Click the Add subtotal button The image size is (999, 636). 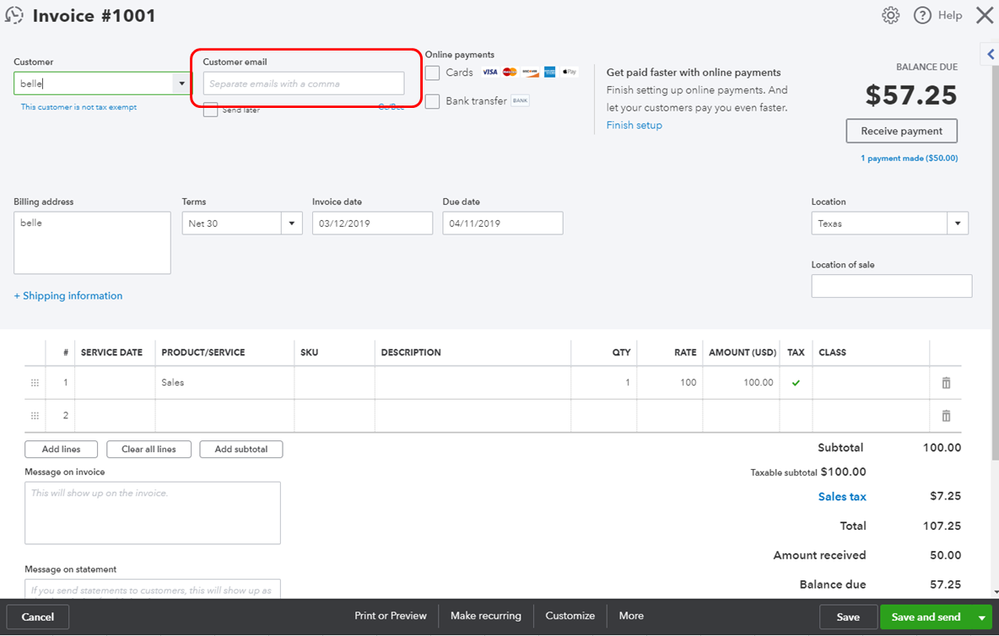(x=241, y=449)
